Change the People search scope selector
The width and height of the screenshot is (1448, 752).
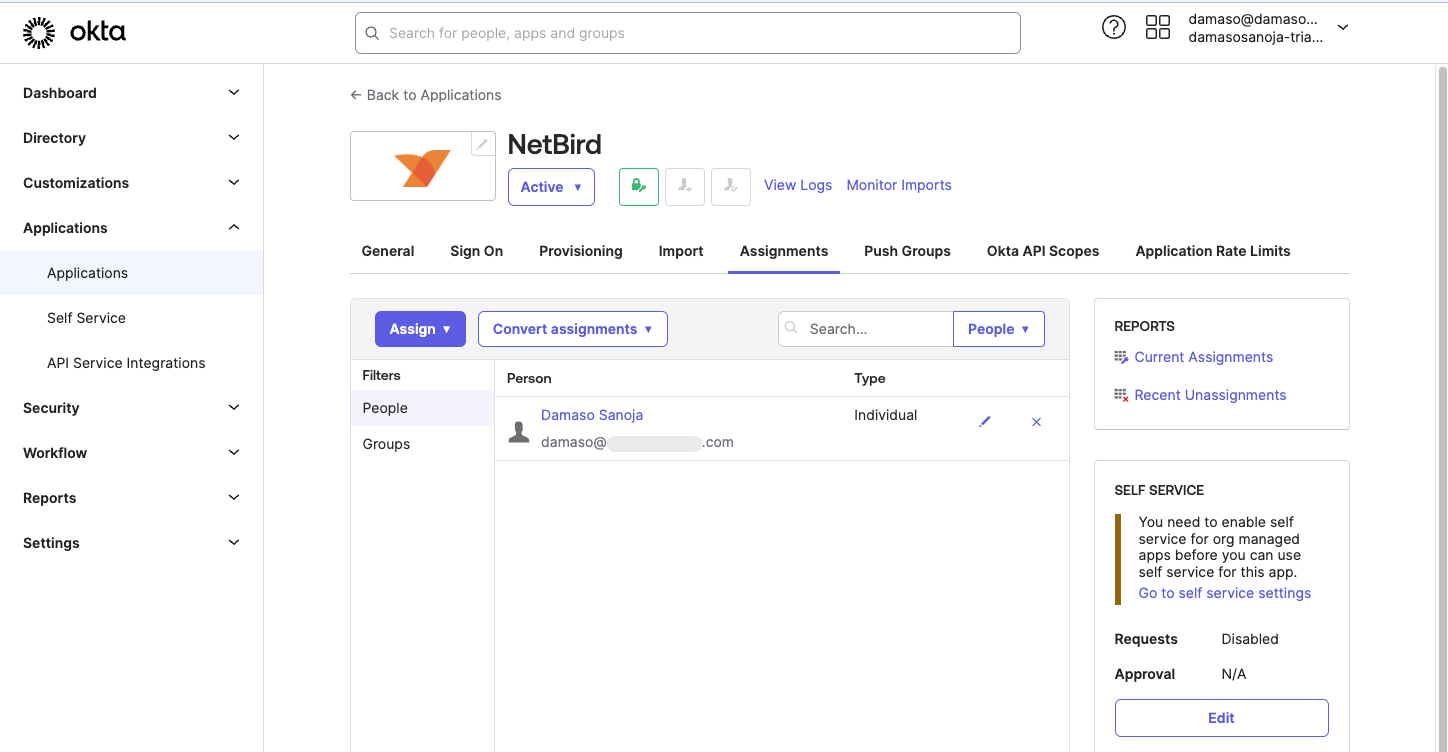(998, 328)
